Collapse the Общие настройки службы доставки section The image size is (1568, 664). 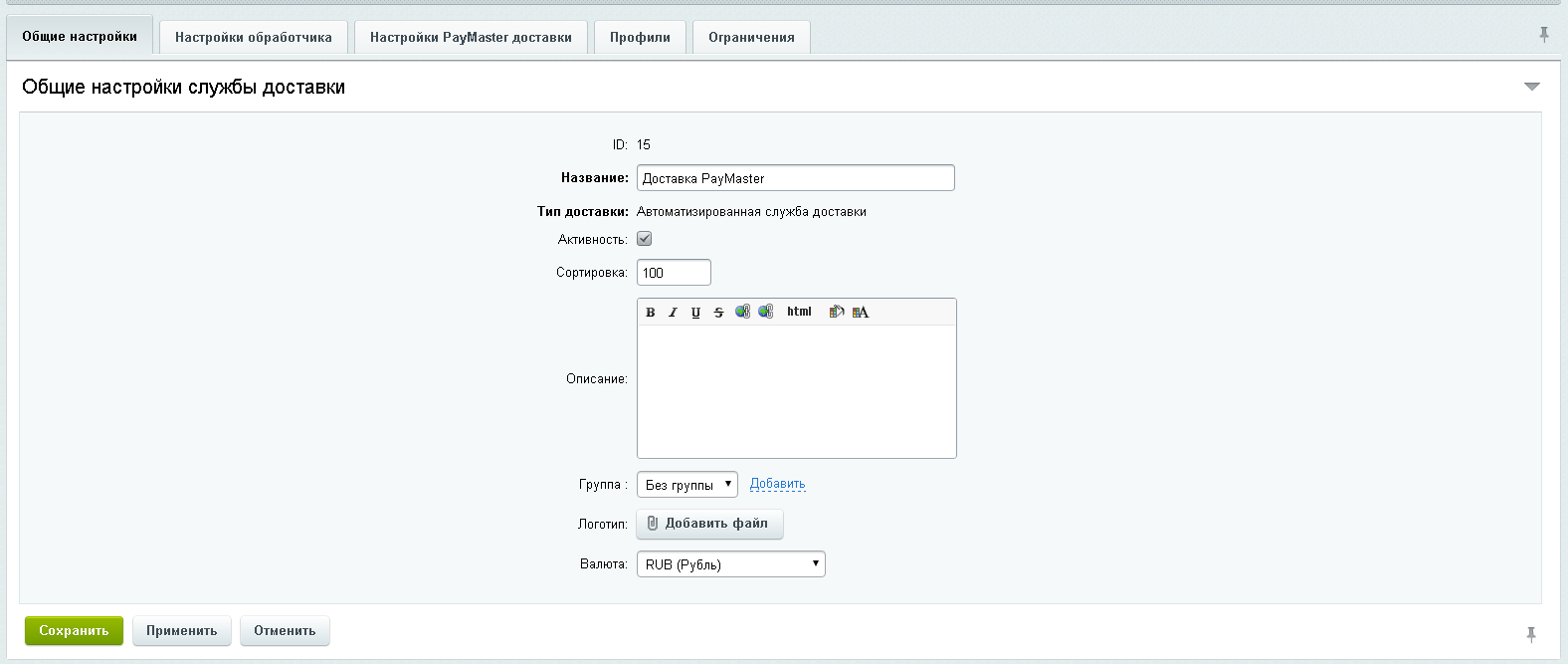tap(1531, 87)
